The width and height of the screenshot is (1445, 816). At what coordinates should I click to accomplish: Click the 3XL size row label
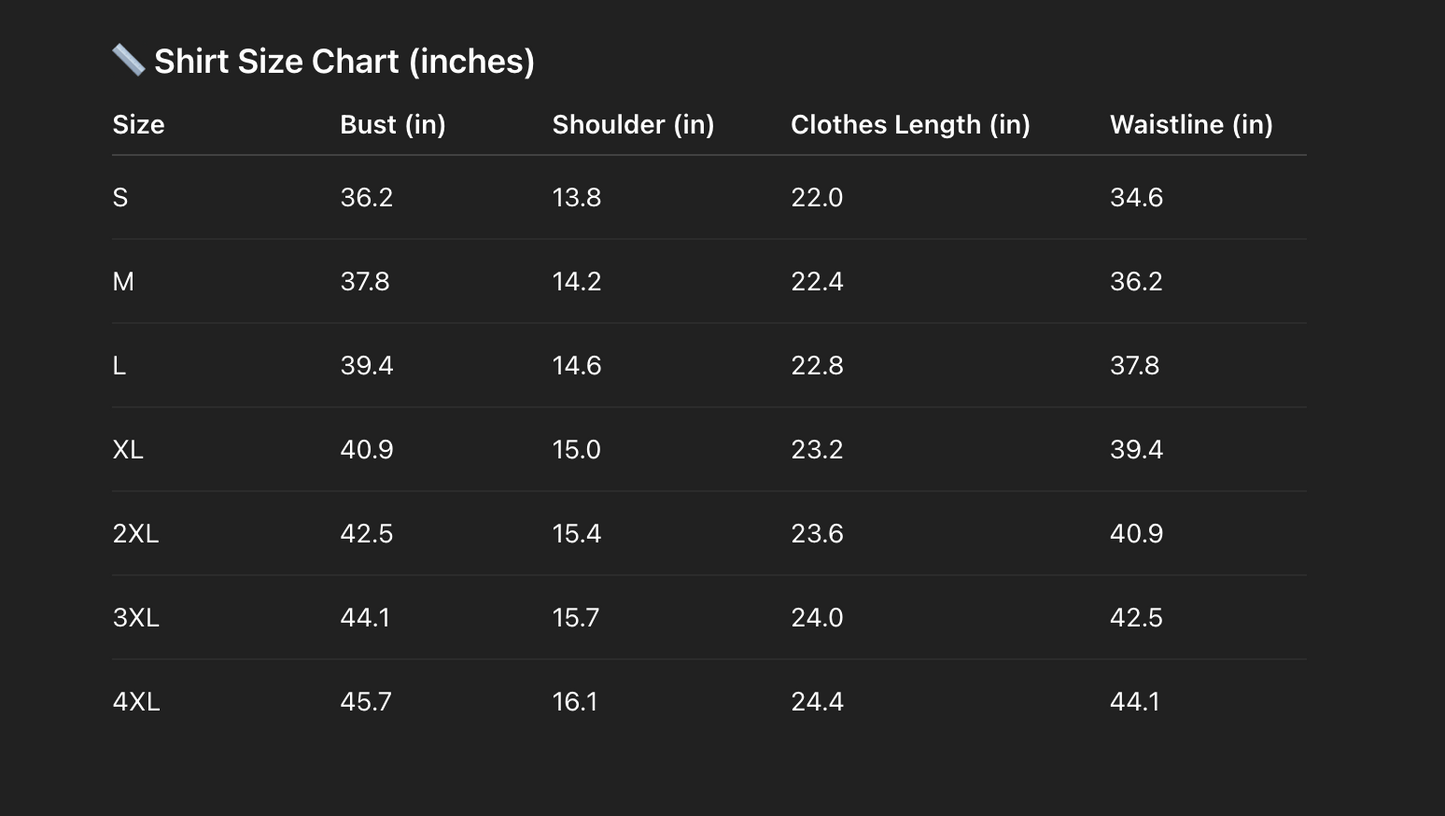point(136,618)
